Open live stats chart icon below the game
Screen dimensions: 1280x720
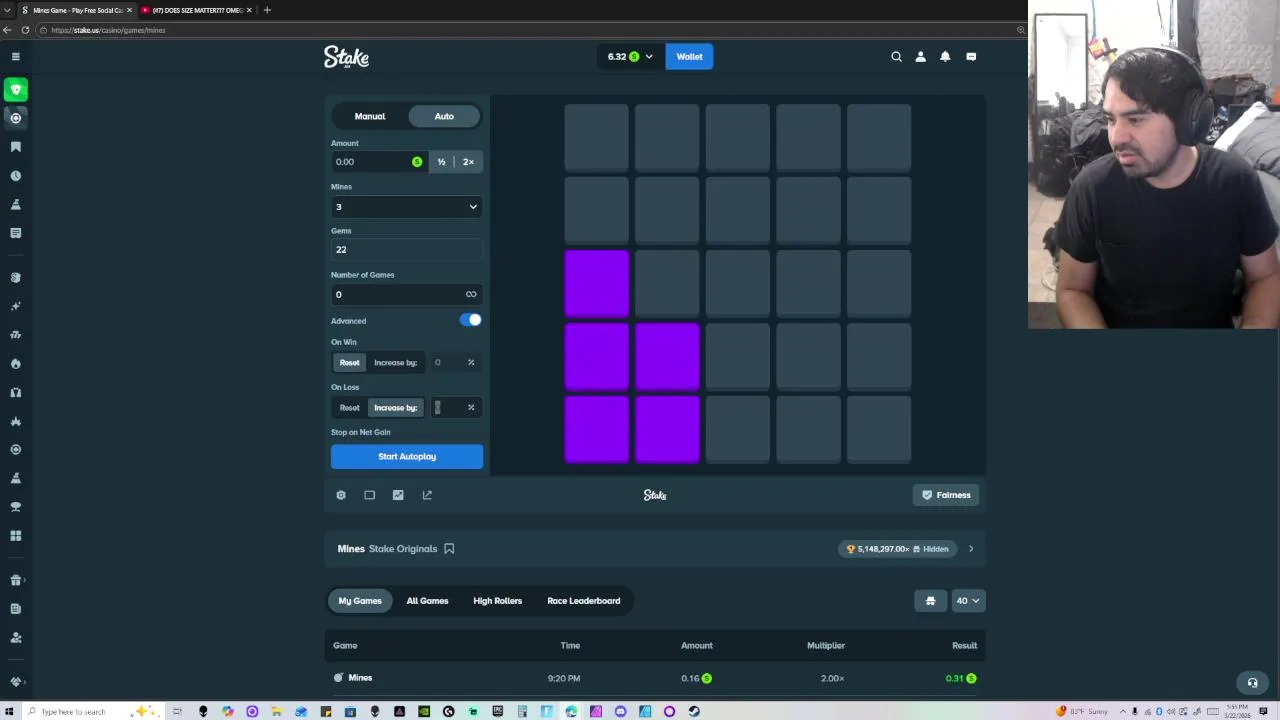[398, 495]
